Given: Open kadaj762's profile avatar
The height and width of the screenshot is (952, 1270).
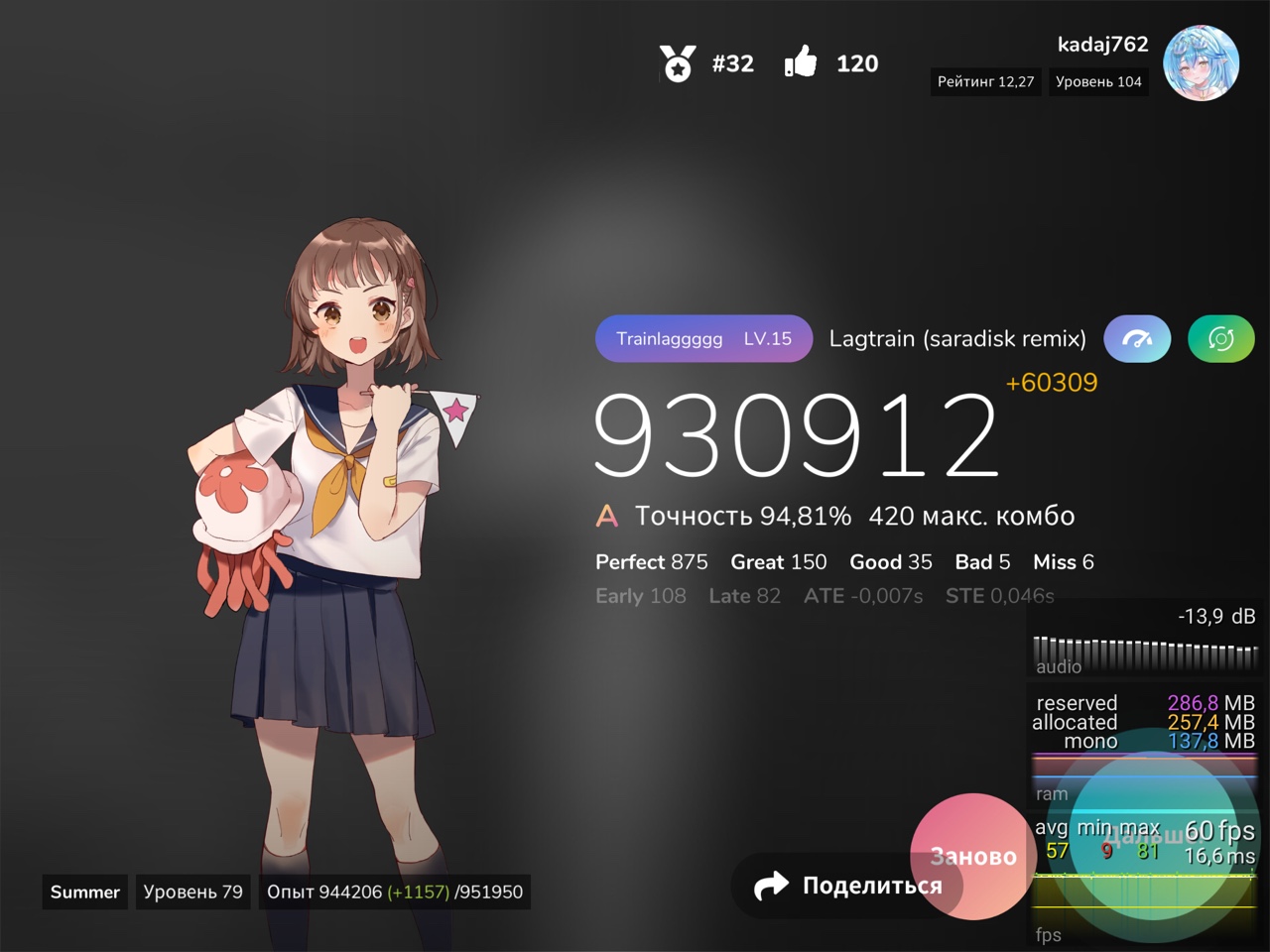Looking at the screenshot, I should (1202, 63).
